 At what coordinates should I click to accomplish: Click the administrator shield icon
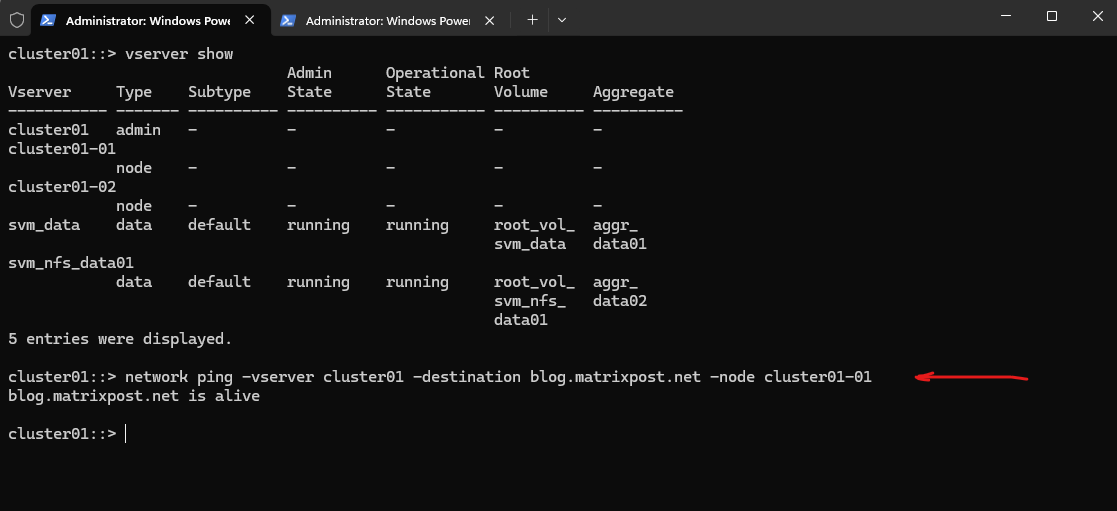point(17,19)
